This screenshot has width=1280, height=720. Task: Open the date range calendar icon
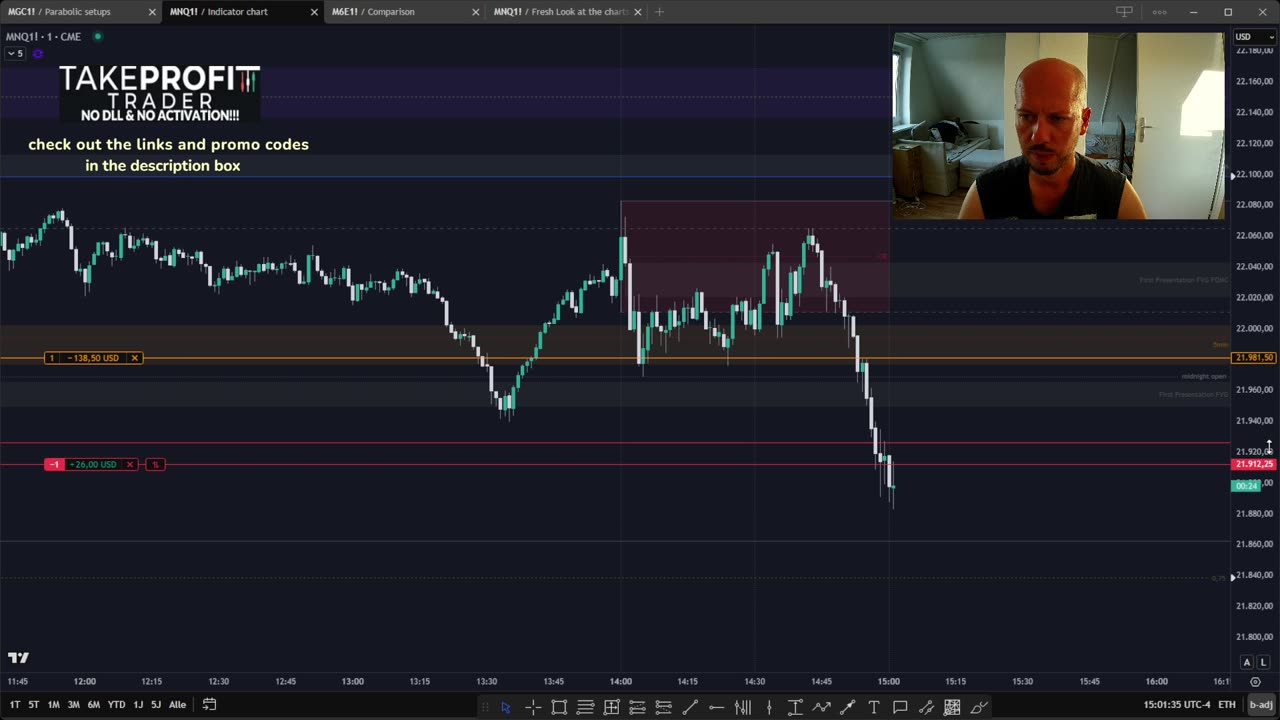point(209,704)
